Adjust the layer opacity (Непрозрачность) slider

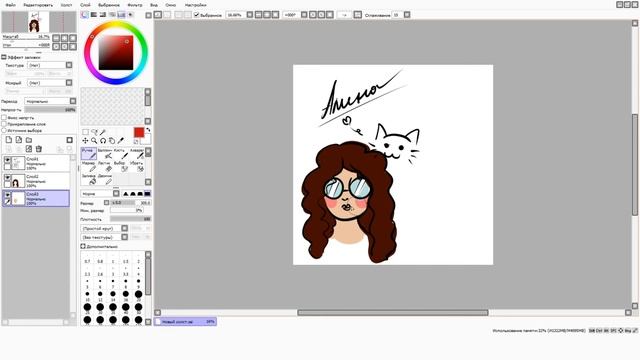[50, 110]
